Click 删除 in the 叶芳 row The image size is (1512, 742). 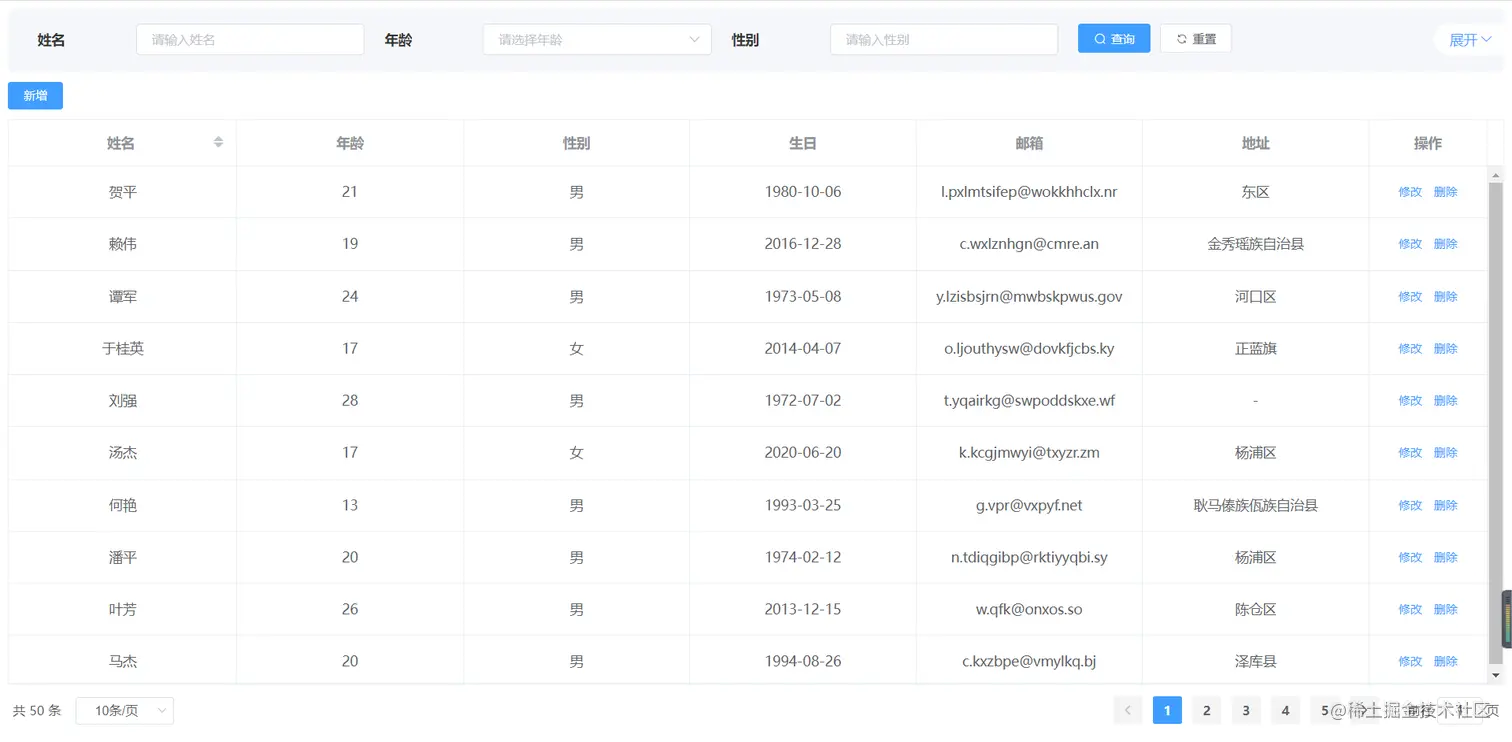coord(1446,610)
